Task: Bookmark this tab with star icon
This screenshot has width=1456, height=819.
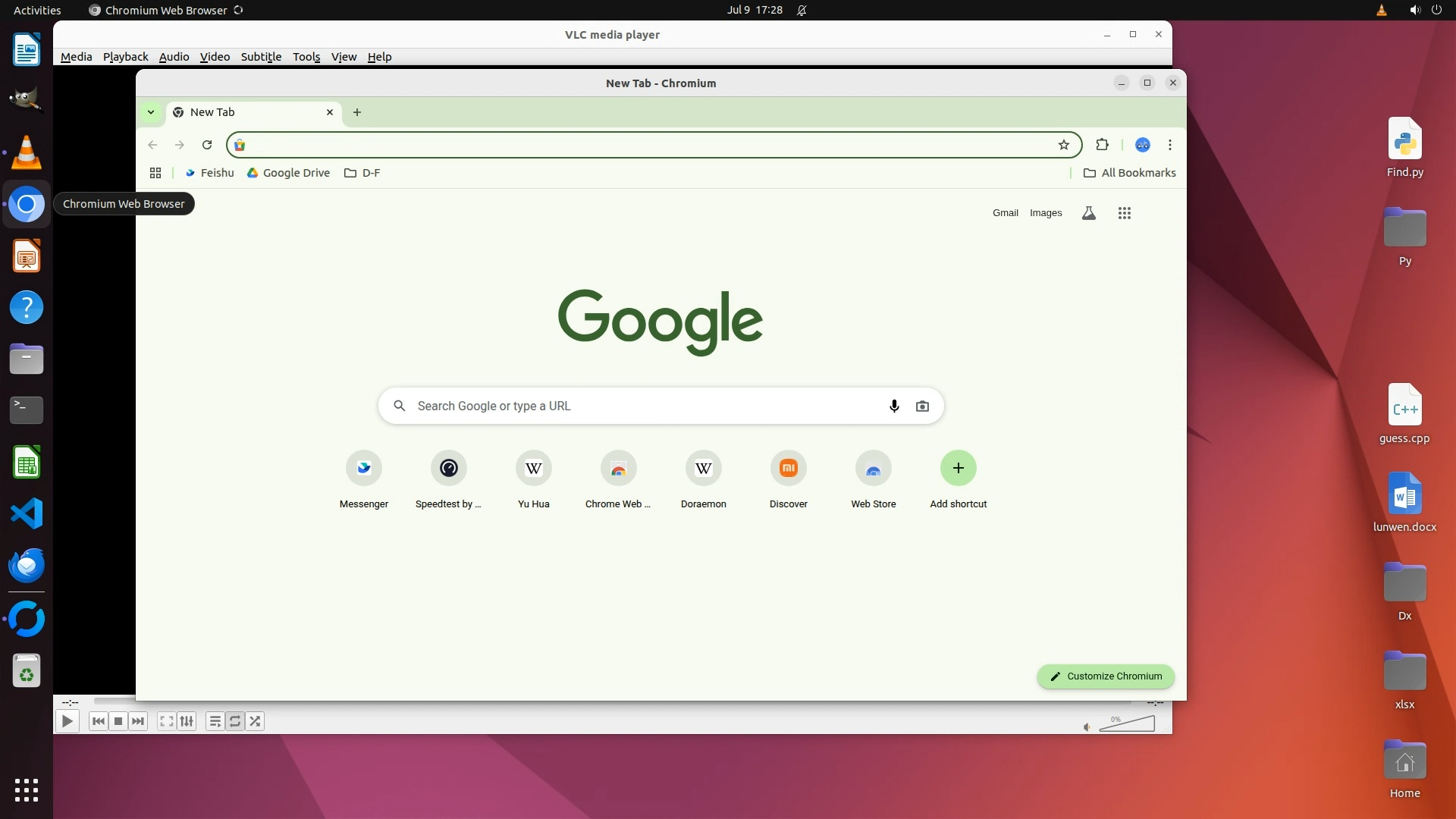Action: tap(1064, 145)
